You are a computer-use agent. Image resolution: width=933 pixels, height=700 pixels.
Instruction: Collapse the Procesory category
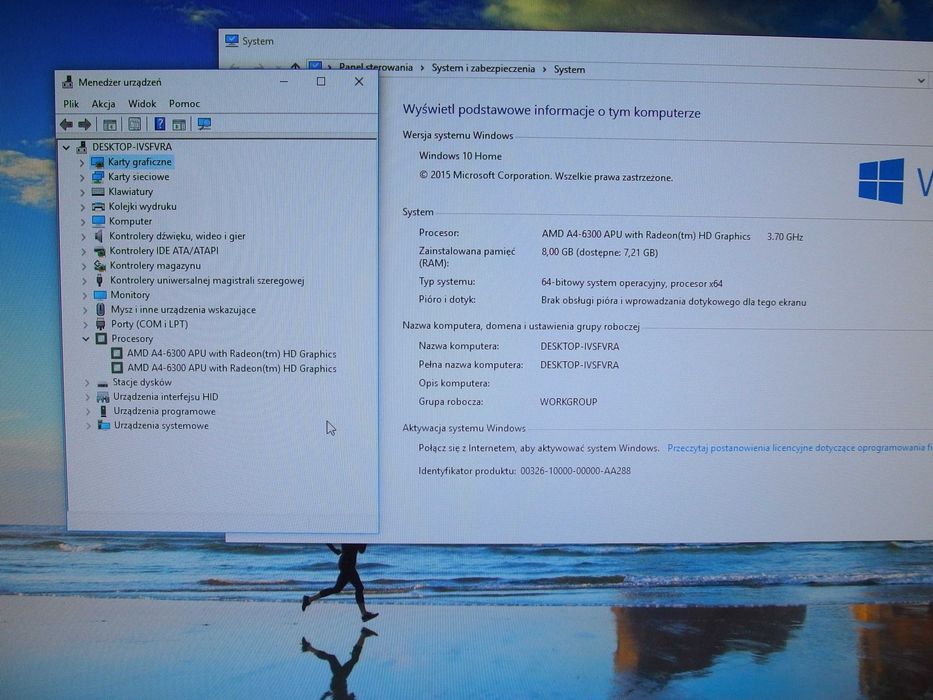coord(86,339)
